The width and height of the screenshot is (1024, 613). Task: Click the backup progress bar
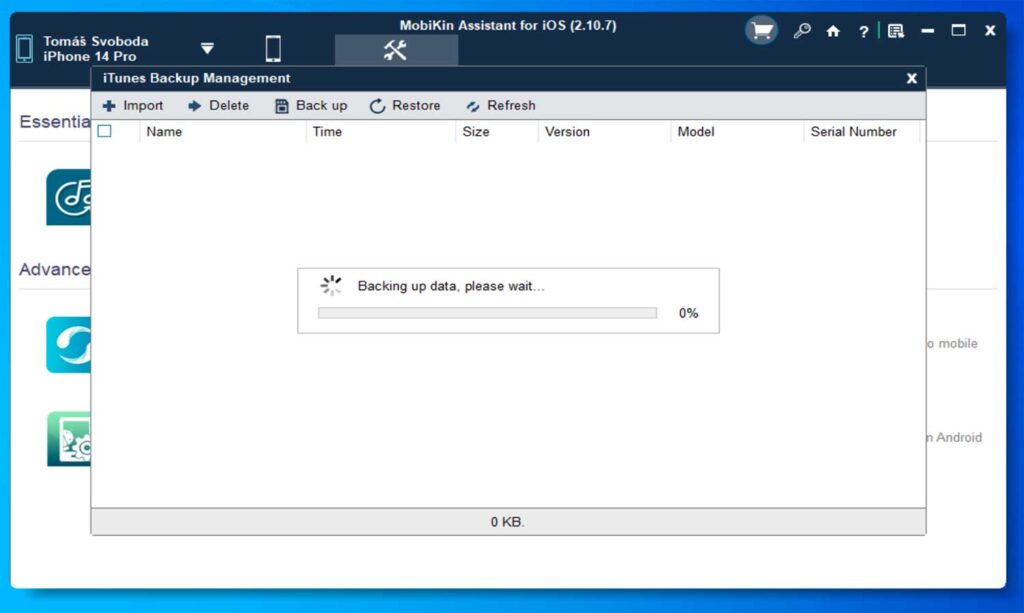(487, 313)
